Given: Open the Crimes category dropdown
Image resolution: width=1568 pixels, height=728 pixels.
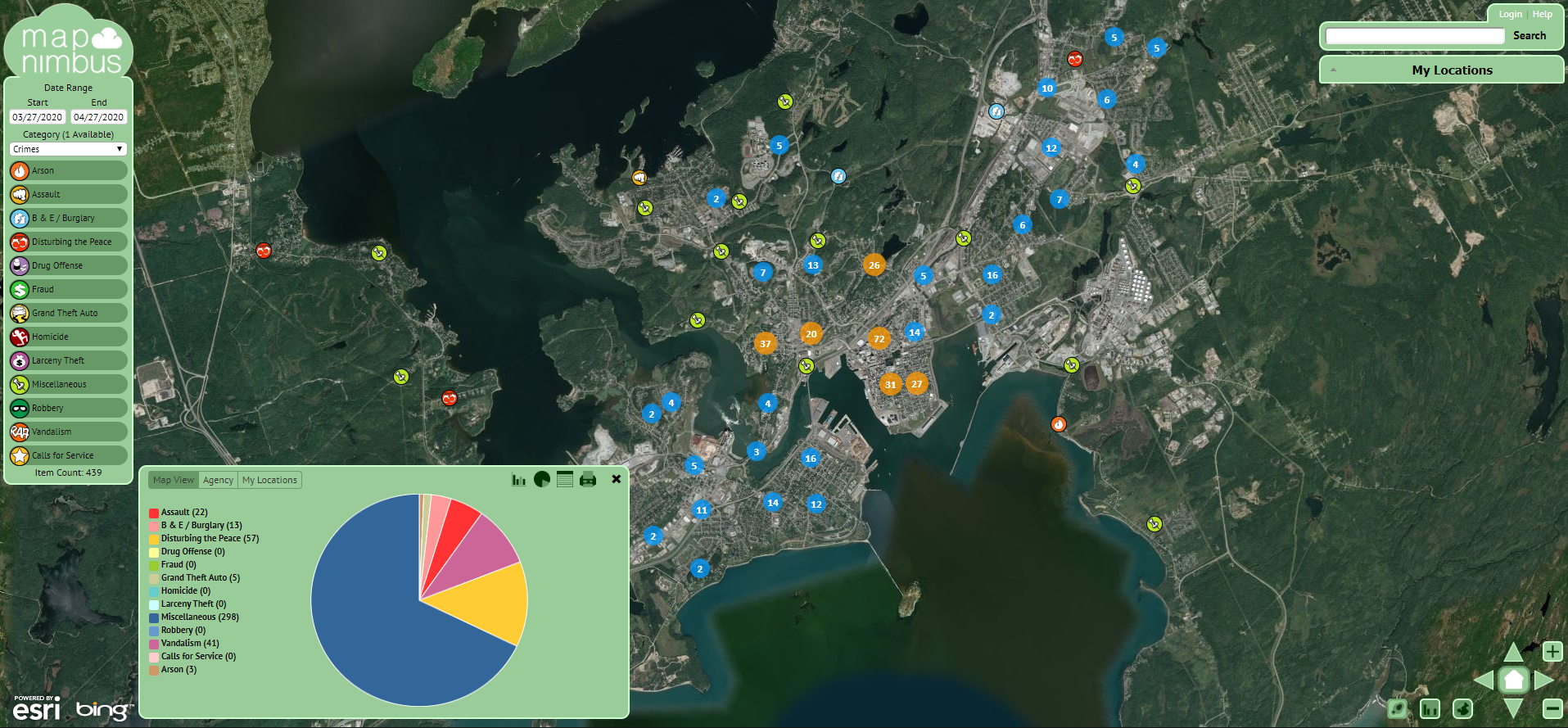Looking at the screenshot, I should tap(68, 149).
